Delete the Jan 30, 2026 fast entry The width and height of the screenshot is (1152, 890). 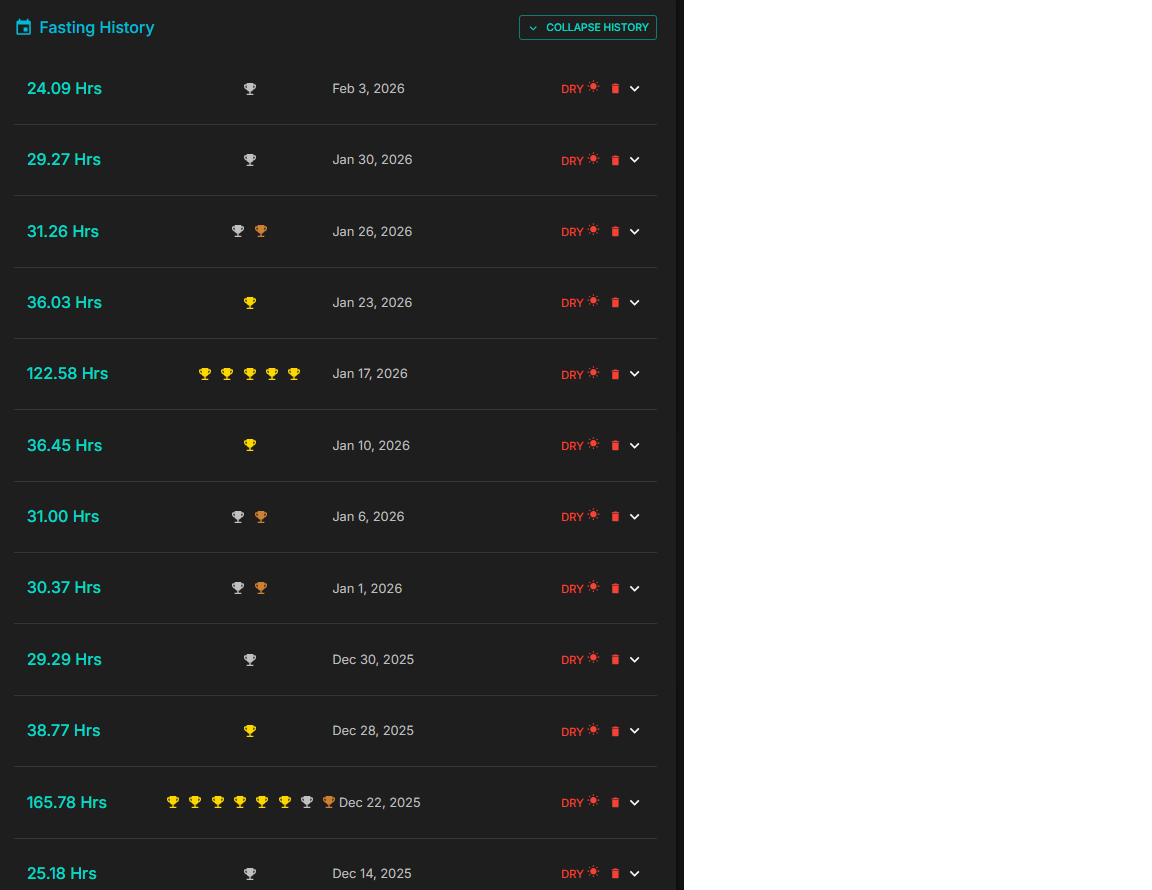615,160
